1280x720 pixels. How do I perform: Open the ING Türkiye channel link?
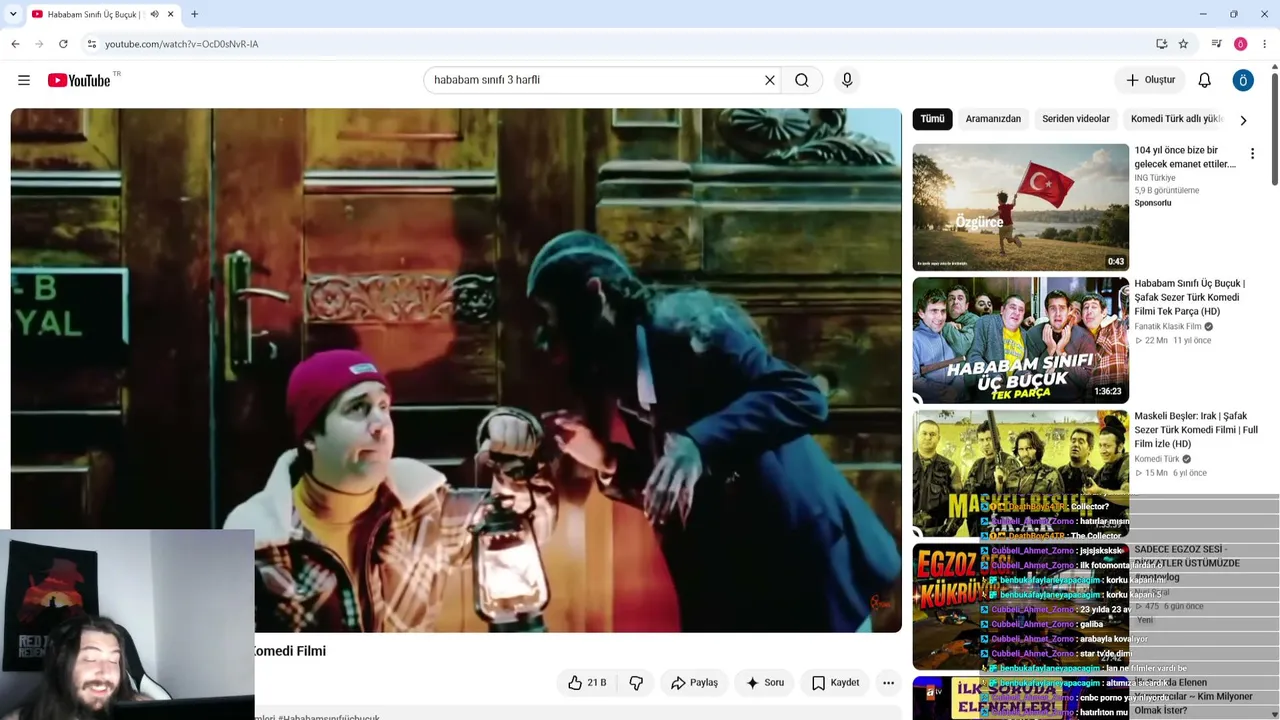(x=1155, y=178)
